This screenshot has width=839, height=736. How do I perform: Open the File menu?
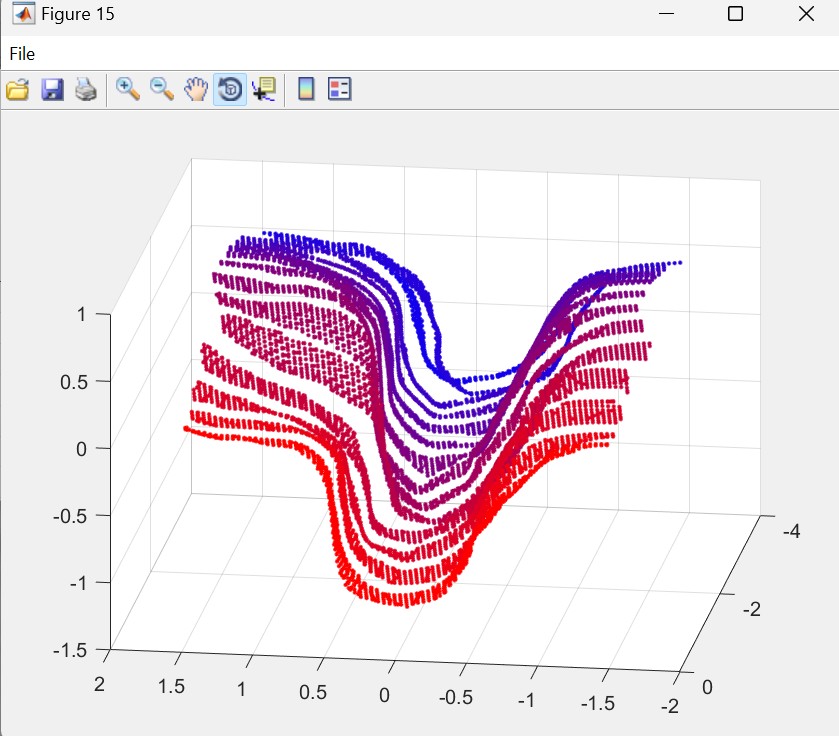[x=22, y=54]
